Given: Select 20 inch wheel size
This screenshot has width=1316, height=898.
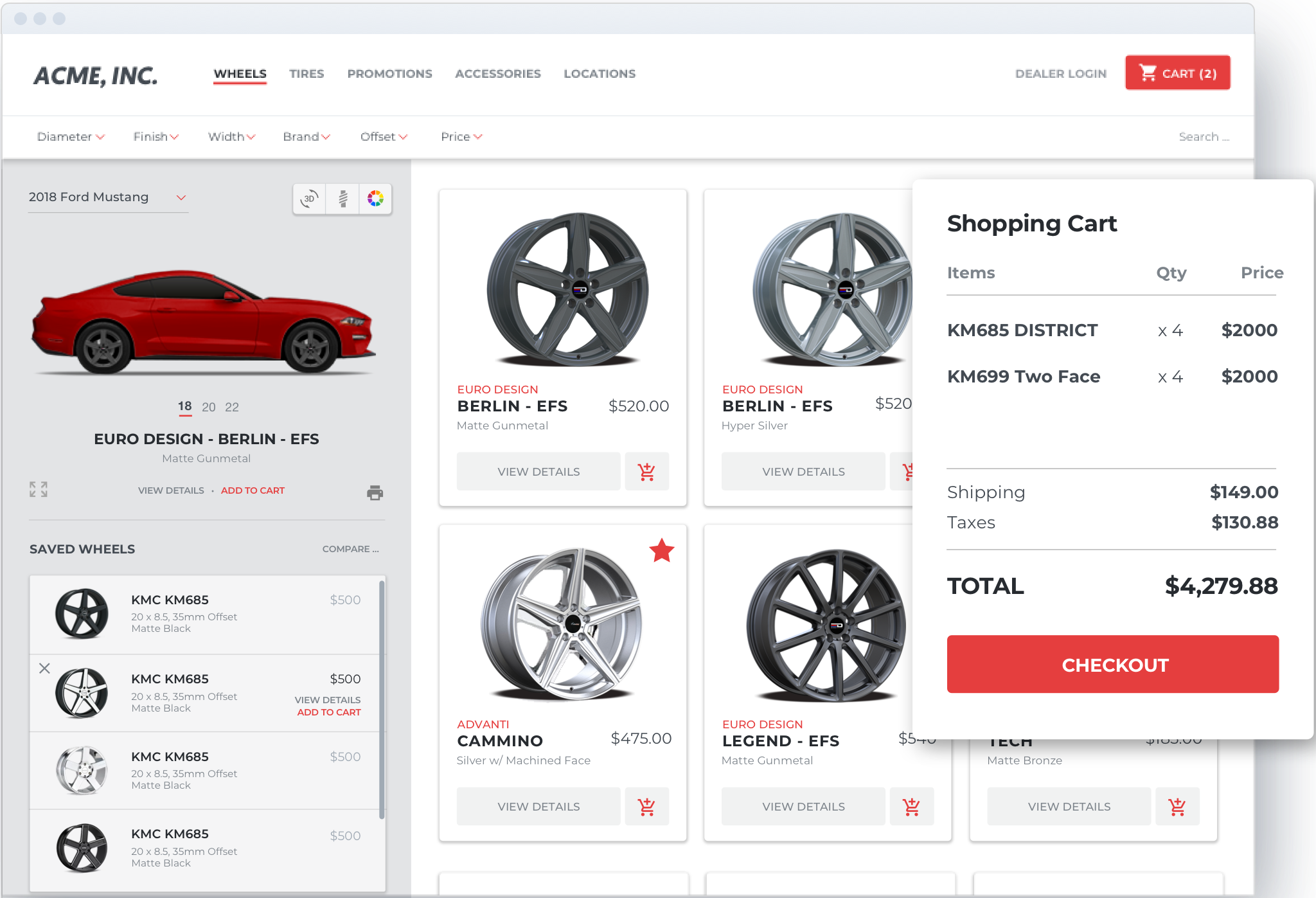Looking at the screenshot, I should [209, 407].
